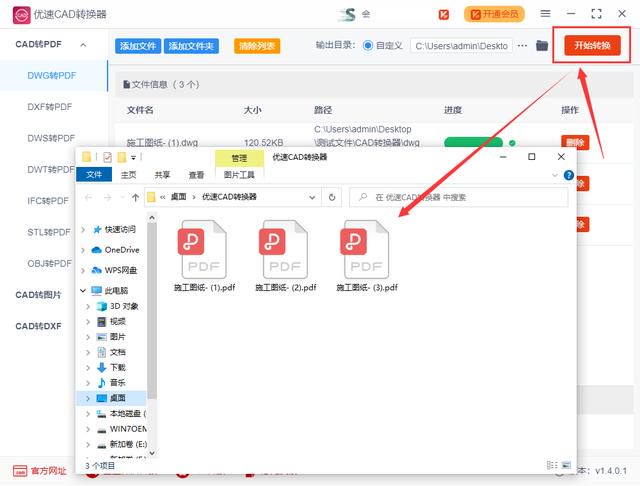Click navigation pane scroll-down arrow
The height and width of the screenshot is (486, 640).
click(x=152, y=453)
